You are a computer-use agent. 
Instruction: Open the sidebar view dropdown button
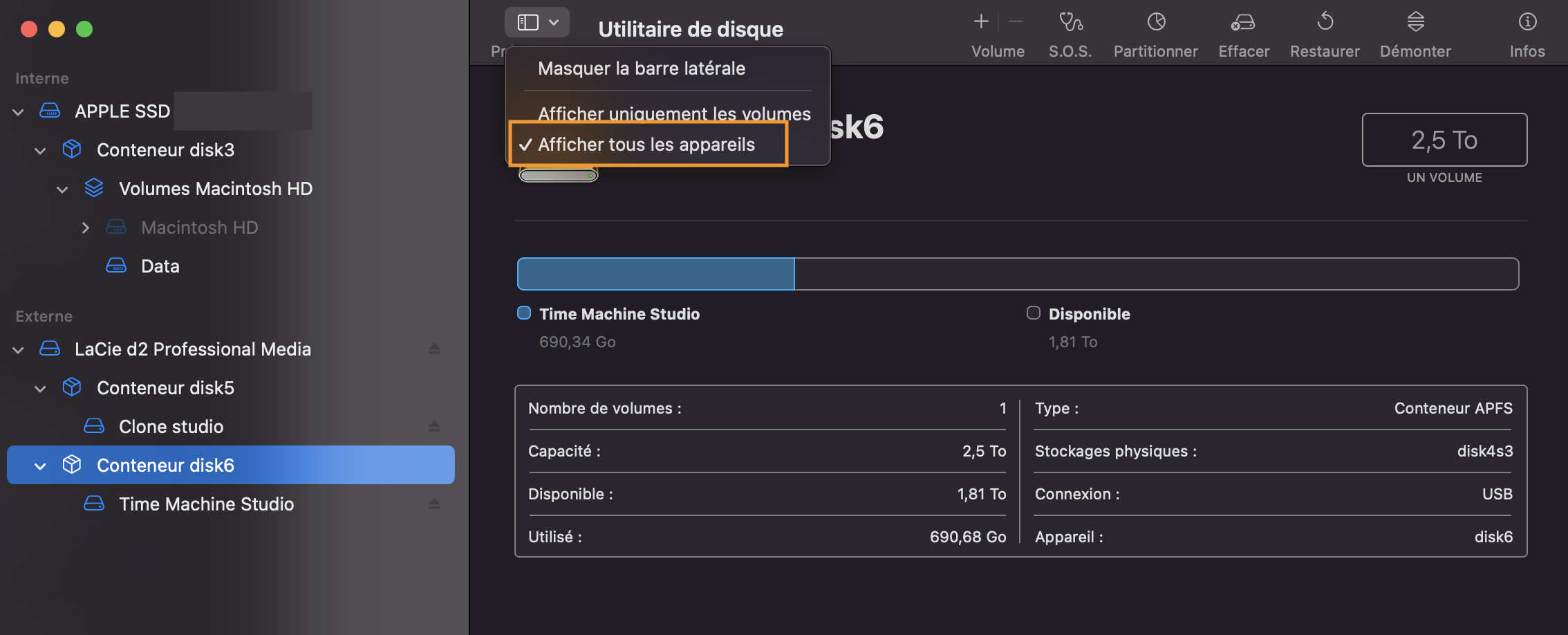click(x=537, y=23)
